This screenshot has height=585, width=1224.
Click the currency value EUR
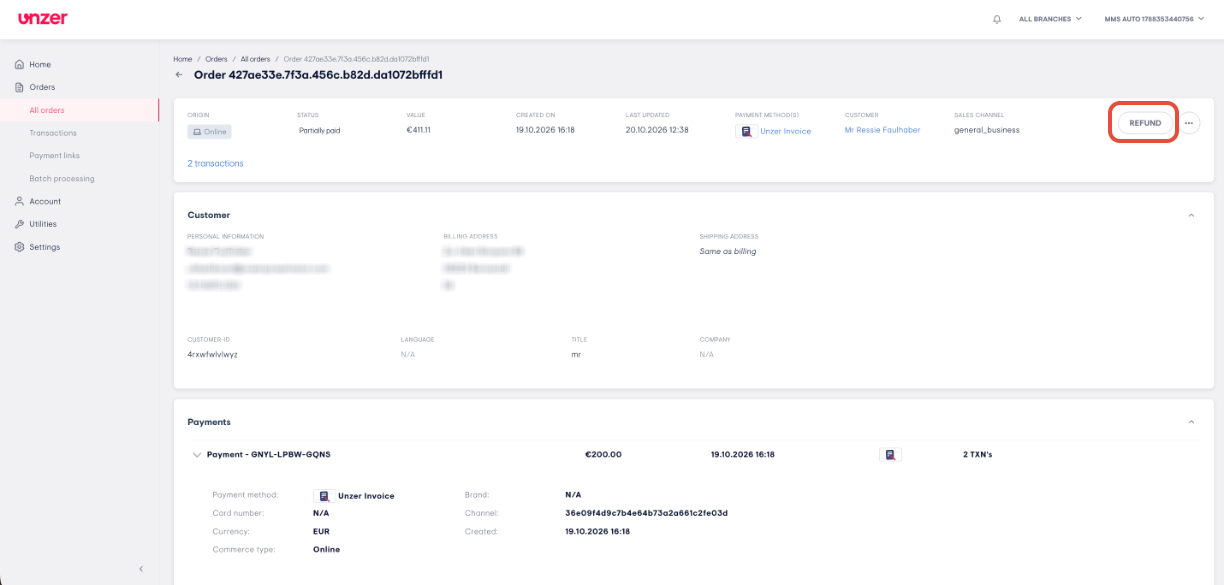click(321, 531)
